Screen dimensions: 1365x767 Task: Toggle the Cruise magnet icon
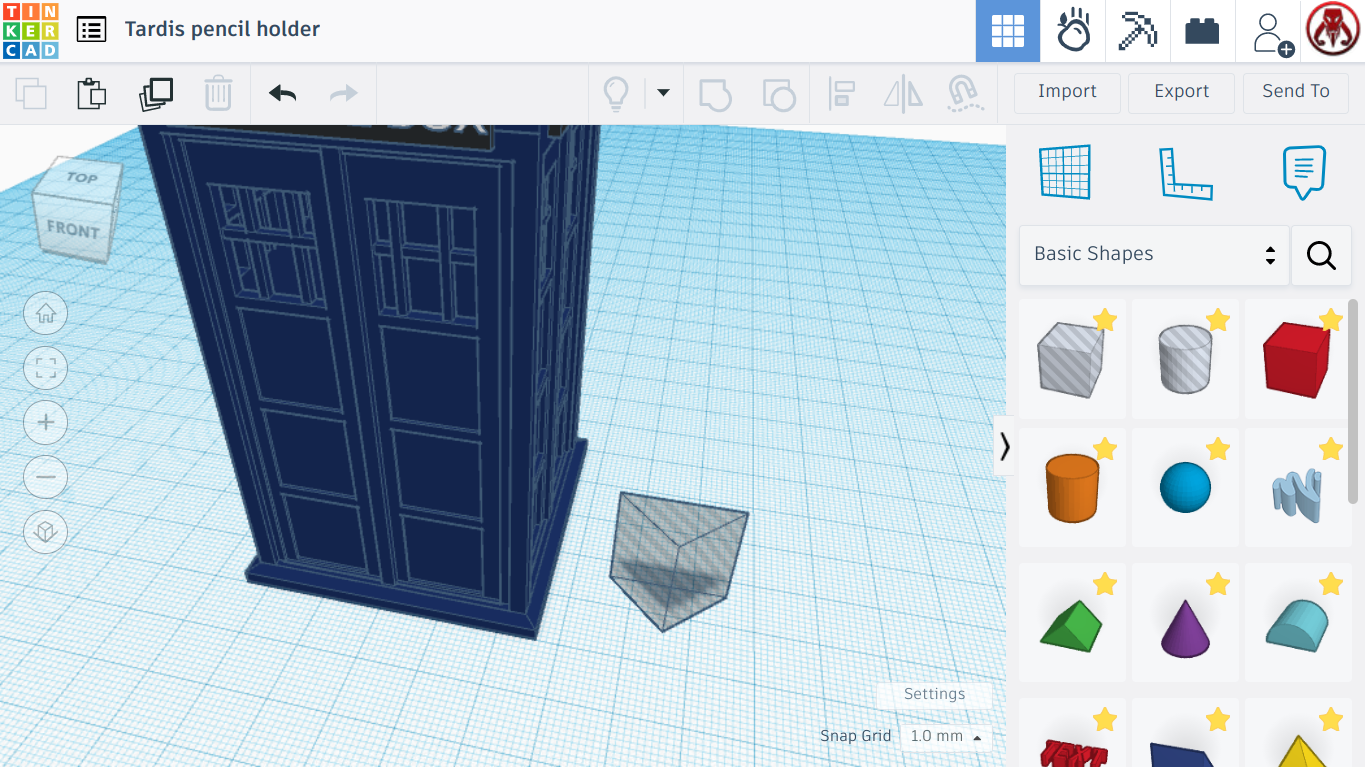[x=963, y=94]
